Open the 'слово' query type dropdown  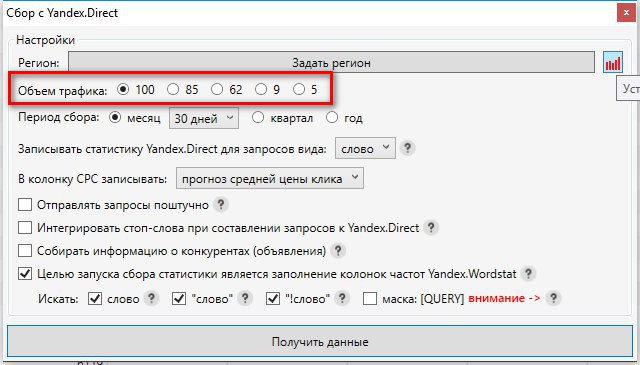pyautogui.click(x=365, y=148)
